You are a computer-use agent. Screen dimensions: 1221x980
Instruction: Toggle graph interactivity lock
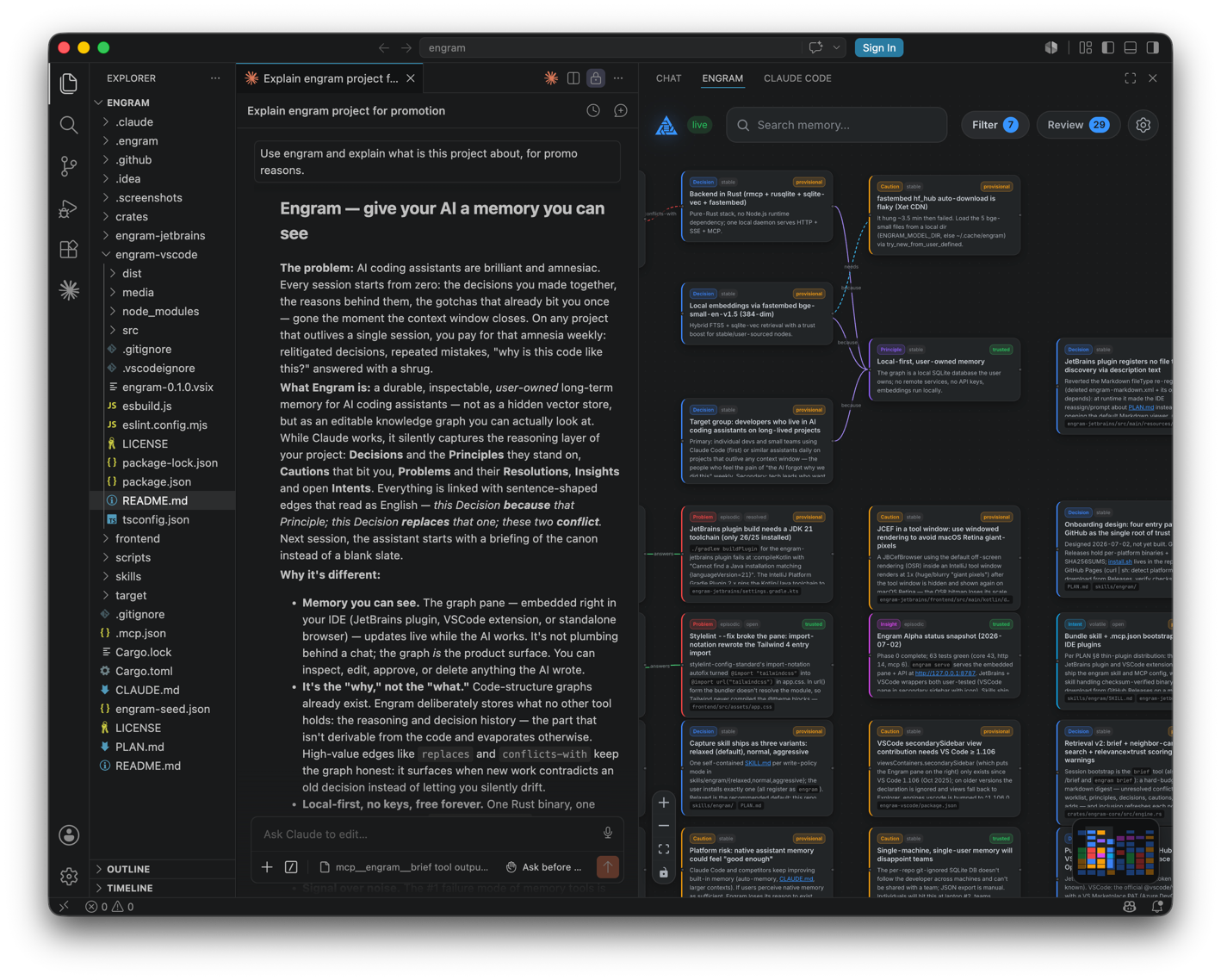(x=664, y=872)
